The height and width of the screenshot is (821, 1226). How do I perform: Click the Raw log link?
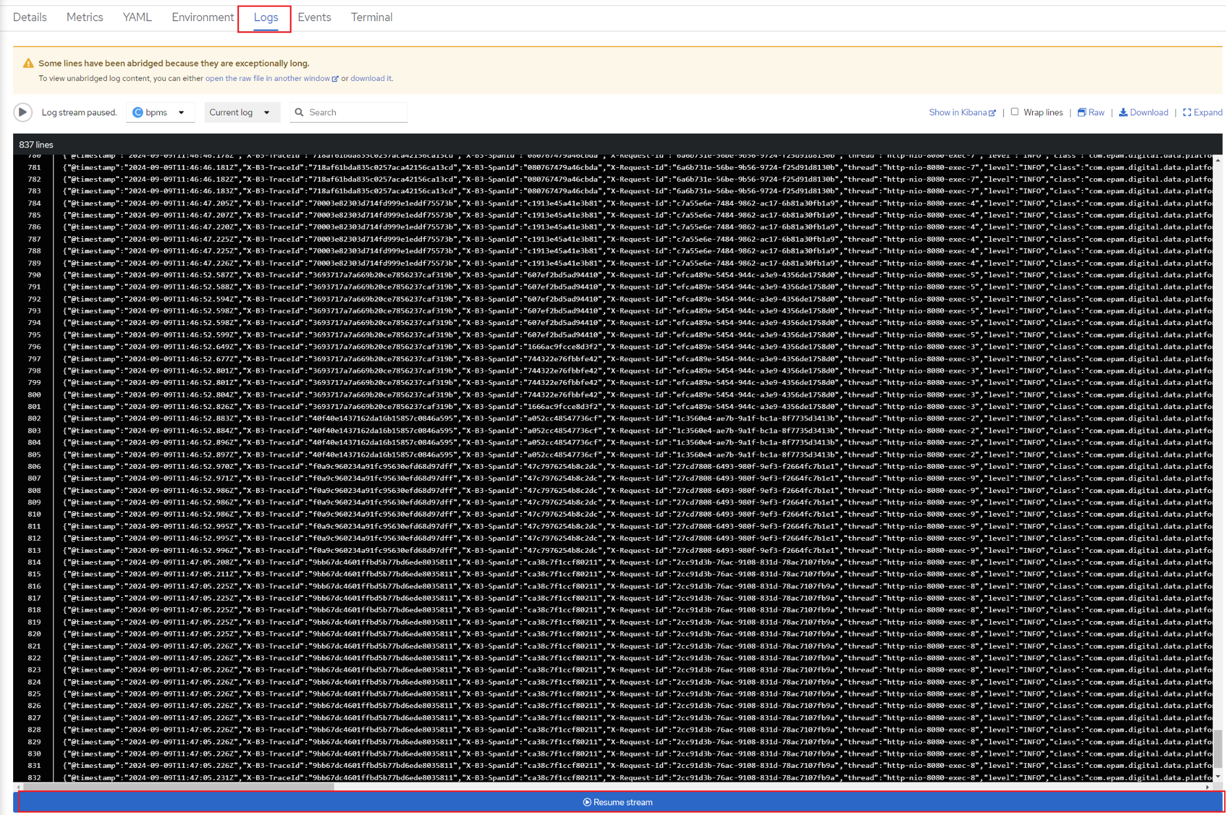pos(1090,113)
